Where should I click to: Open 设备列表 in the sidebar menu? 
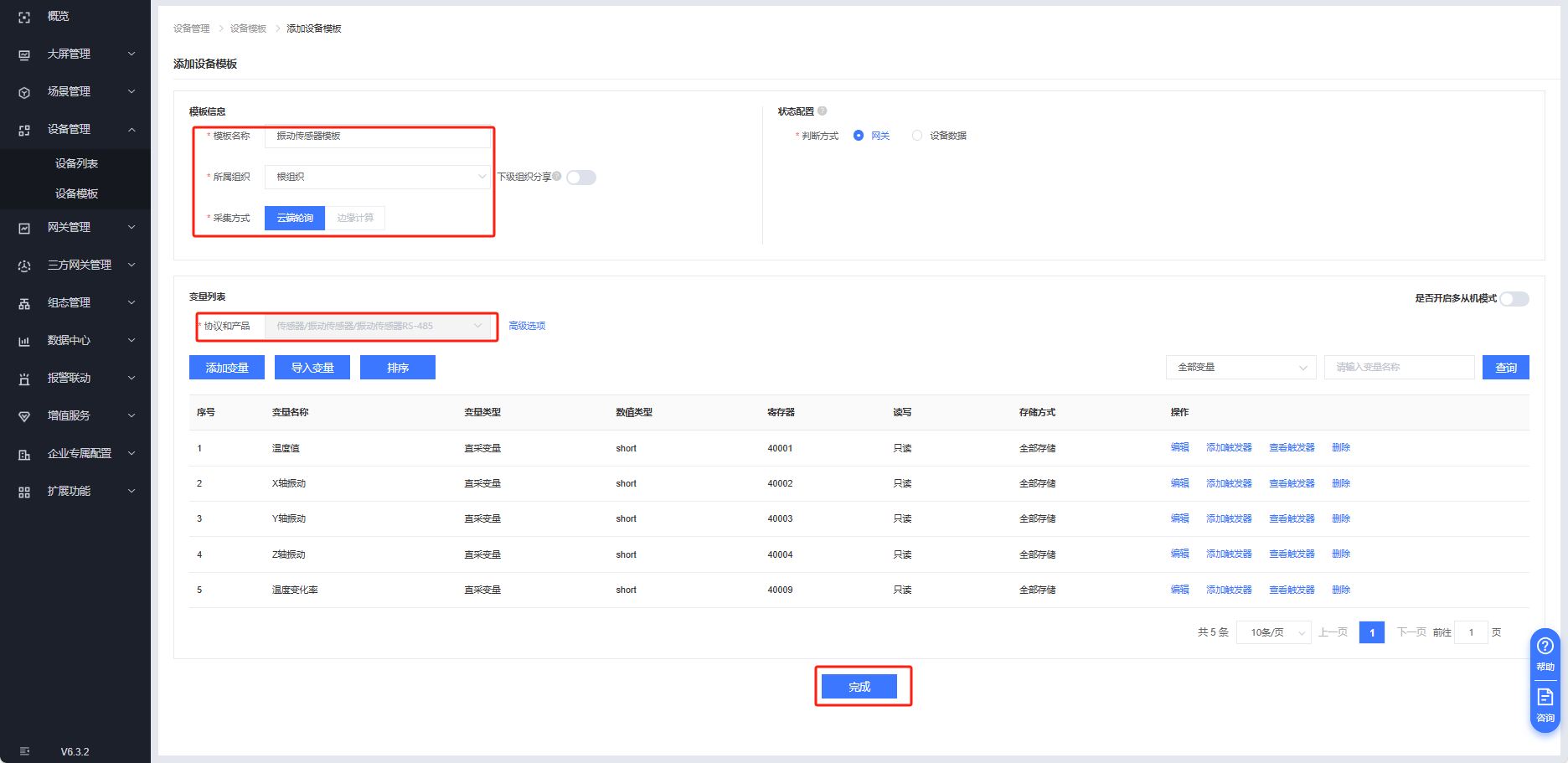click(x=76, y=163)
